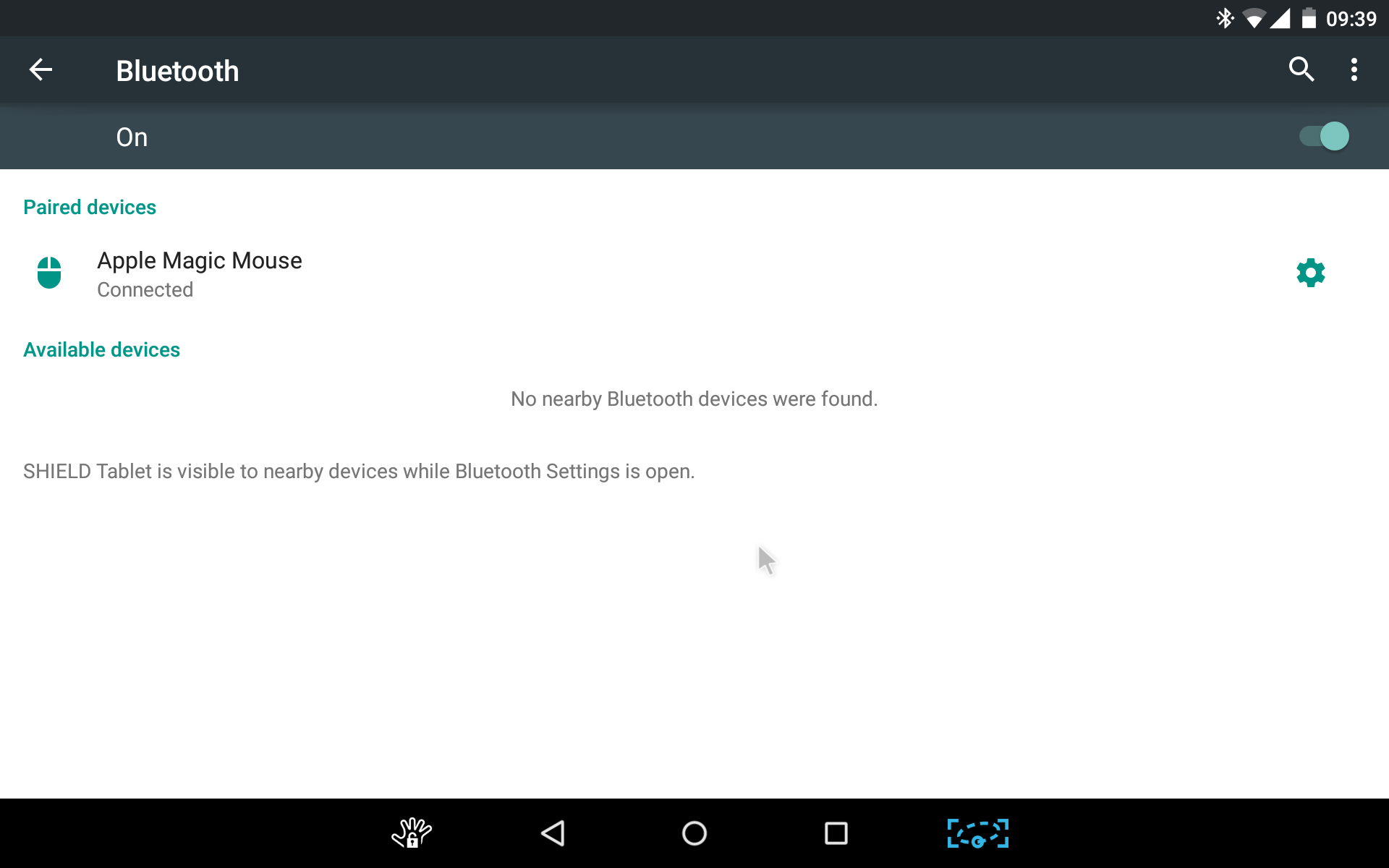Toggle Bluetooth off using the switch
The image size is (1389, 868).
1323,135
